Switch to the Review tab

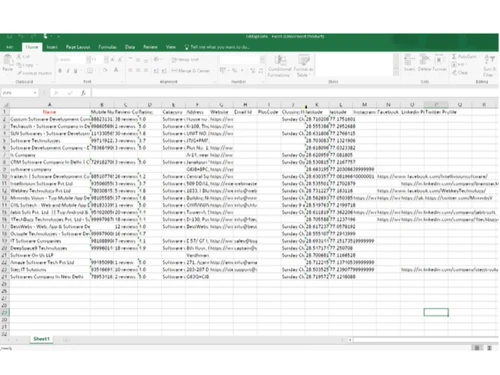coord(150,47)
